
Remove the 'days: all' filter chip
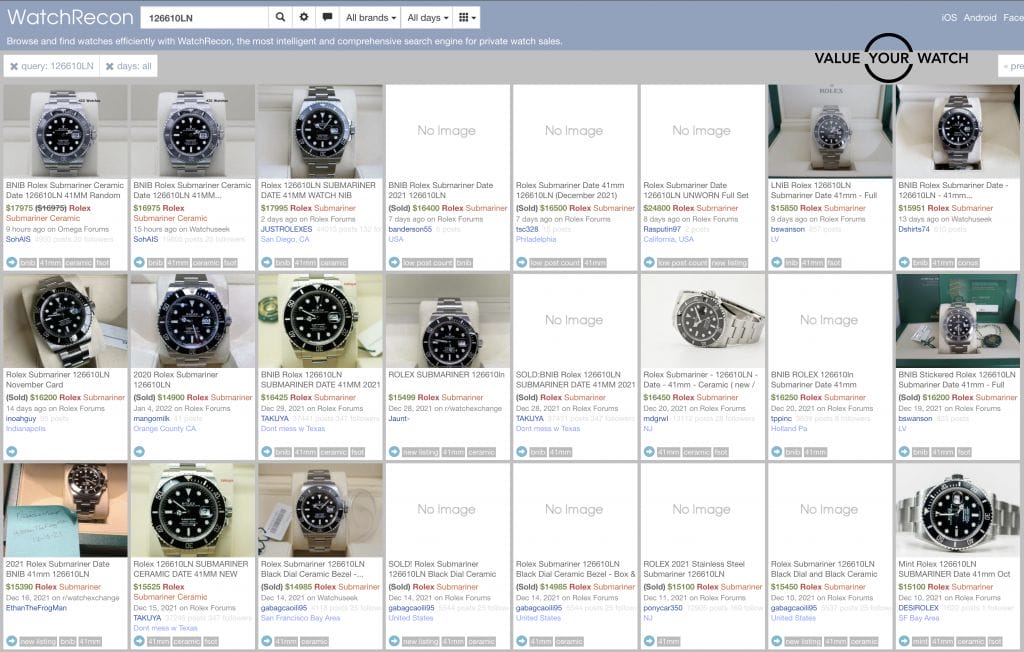[110, 67]
